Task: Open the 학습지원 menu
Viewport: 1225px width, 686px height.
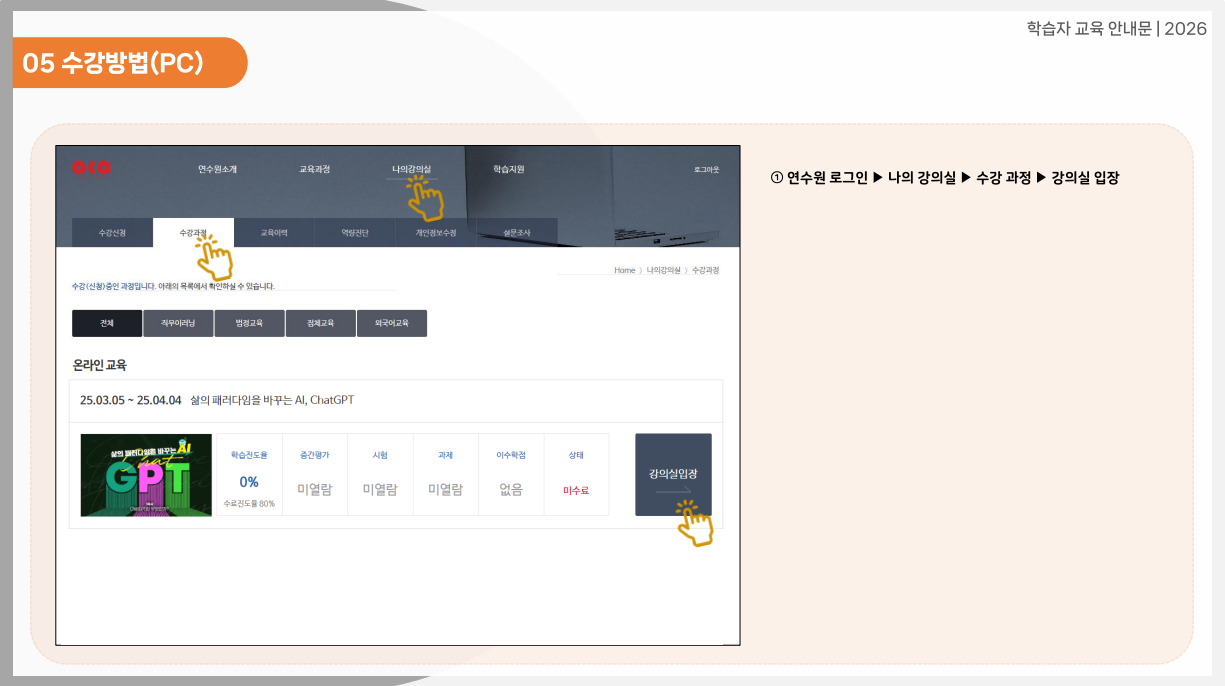Action: 508,169
